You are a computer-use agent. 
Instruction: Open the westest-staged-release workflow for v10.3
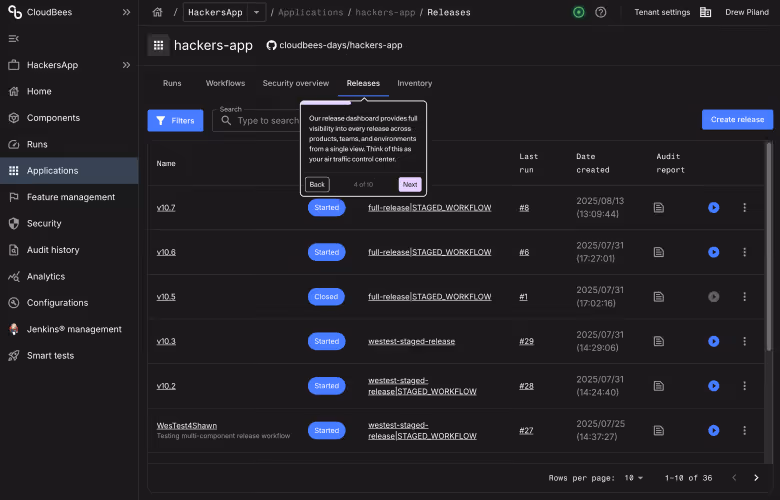pos(411,341)
